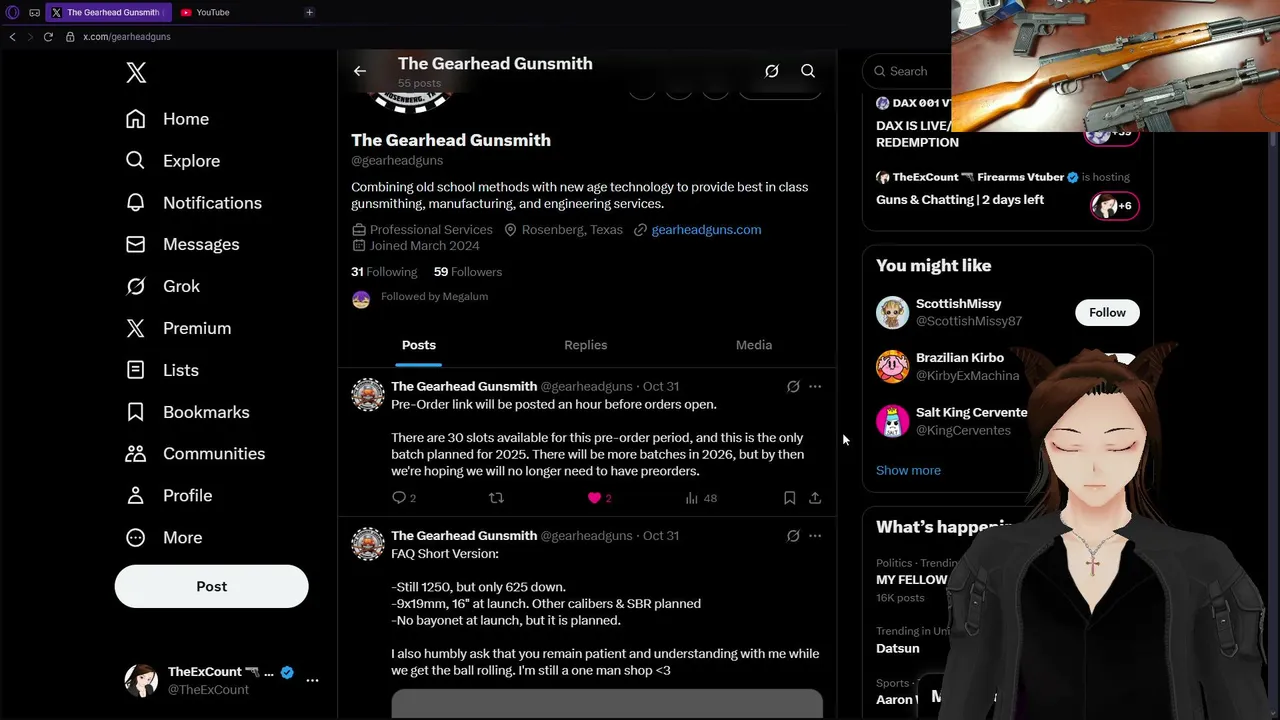Click the browser forward arrow
The height and width of the screenshot is (720, 1280).
[x=29, y=37]
